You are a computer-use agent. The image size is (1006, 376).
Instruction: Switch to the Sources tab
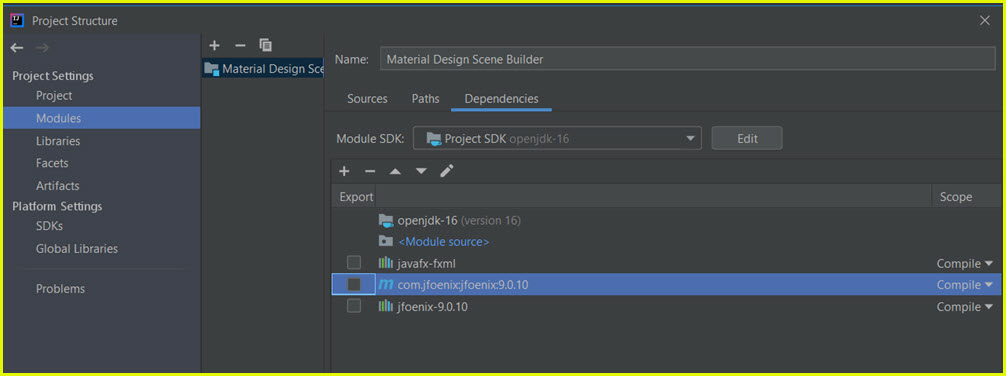(368, 99)
